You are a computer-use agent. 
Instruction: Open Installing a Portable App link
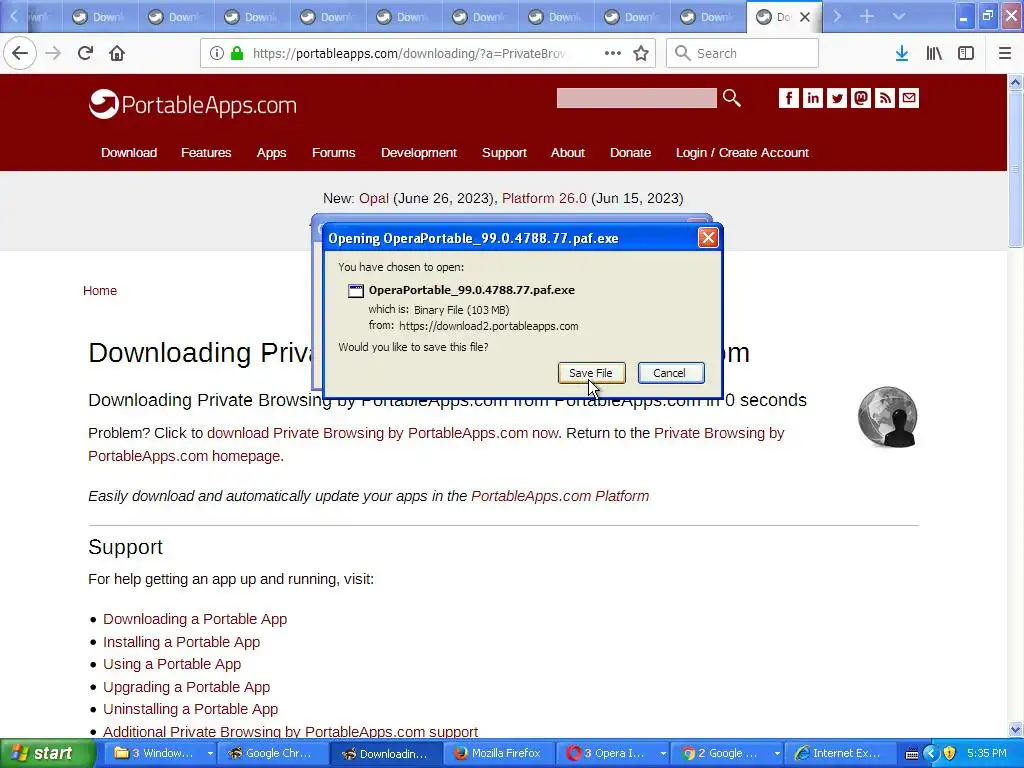tap(182, 642)
